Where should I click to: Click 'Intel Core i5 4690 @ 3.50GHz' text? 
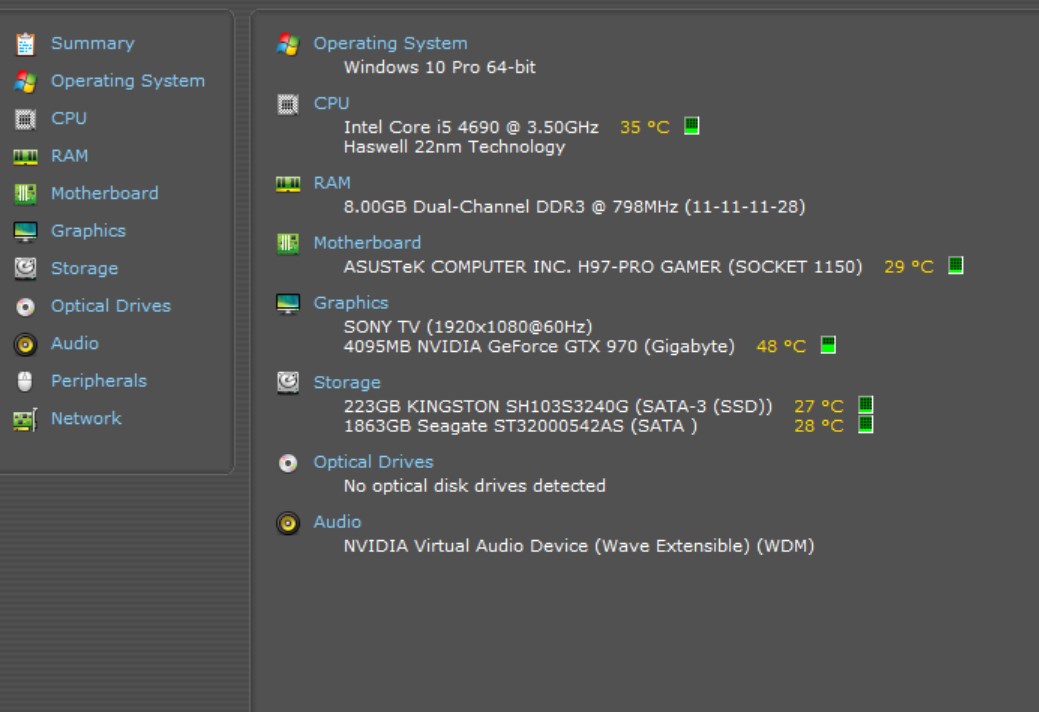pyautogui.click(x=471, y=127)
